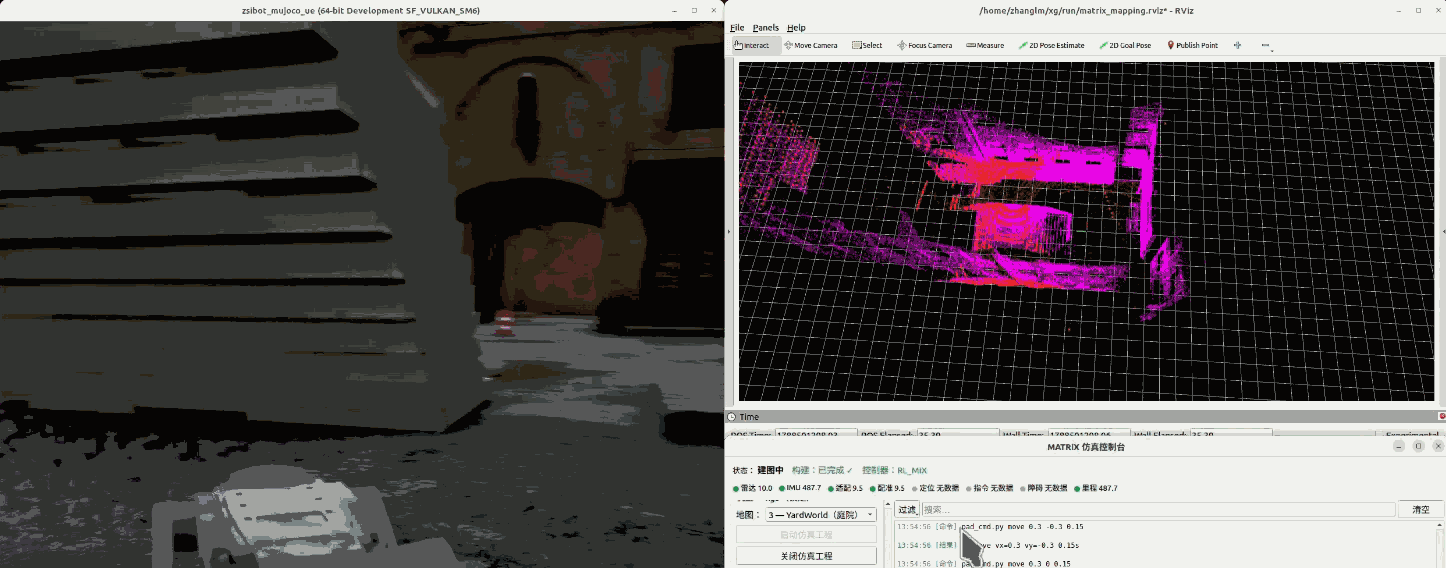Choose the Select tool in toolbar

867,45
